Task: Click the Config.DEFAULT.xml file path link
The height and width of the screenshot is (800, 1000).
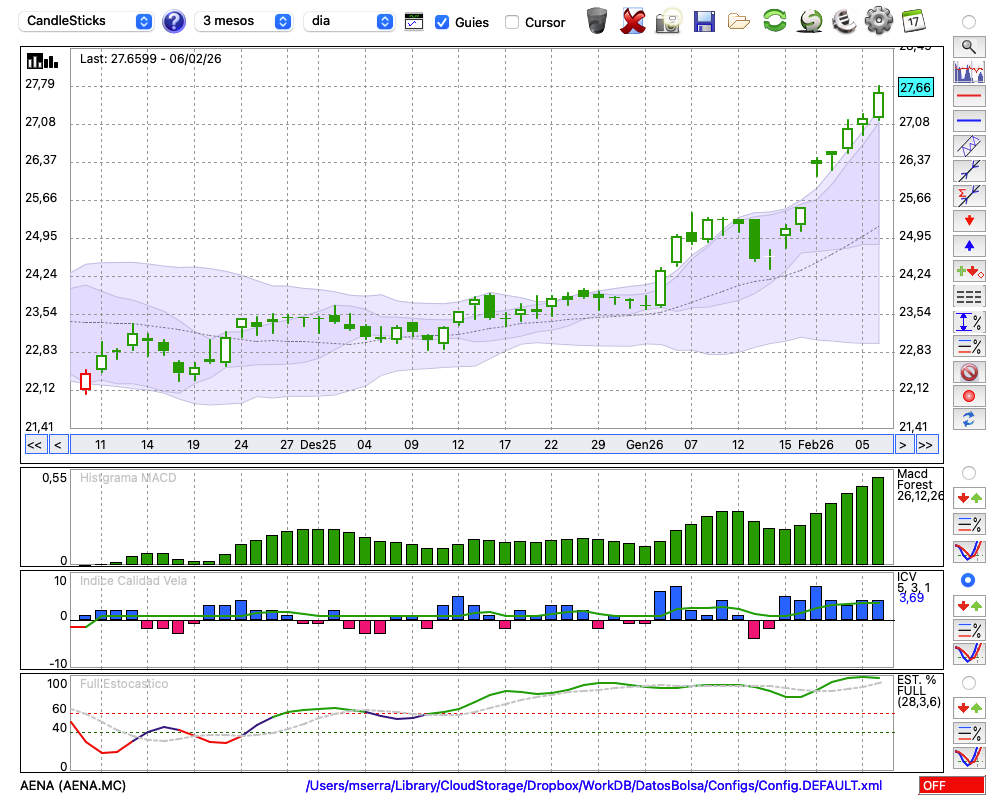Action: click(594, 786)
